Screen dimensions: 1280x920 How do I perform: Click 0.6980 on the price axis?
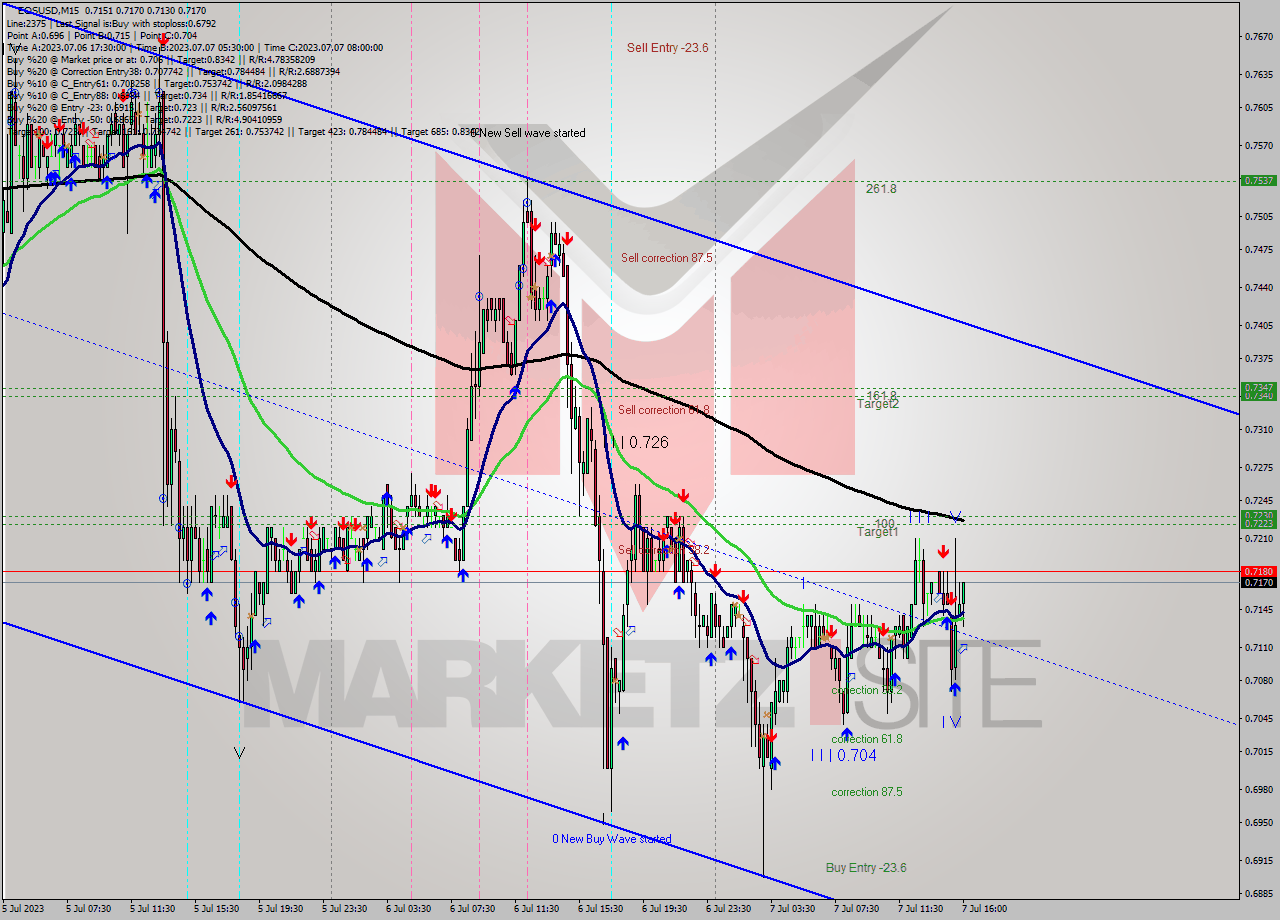pyautogui.click(x=1258, y=789)
